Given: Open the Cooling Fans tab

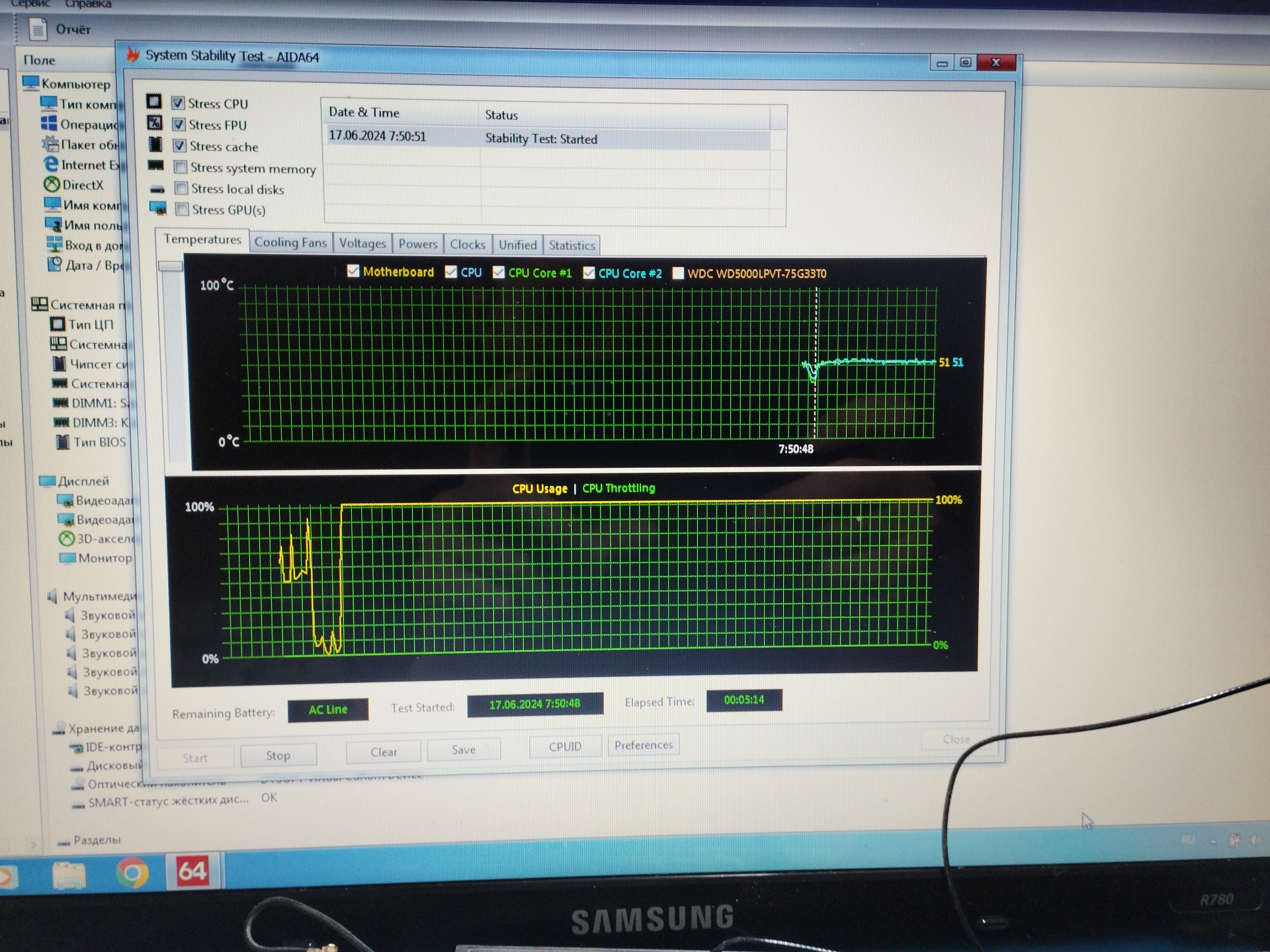Looking at the screenshot, I should tap(290, 243).
